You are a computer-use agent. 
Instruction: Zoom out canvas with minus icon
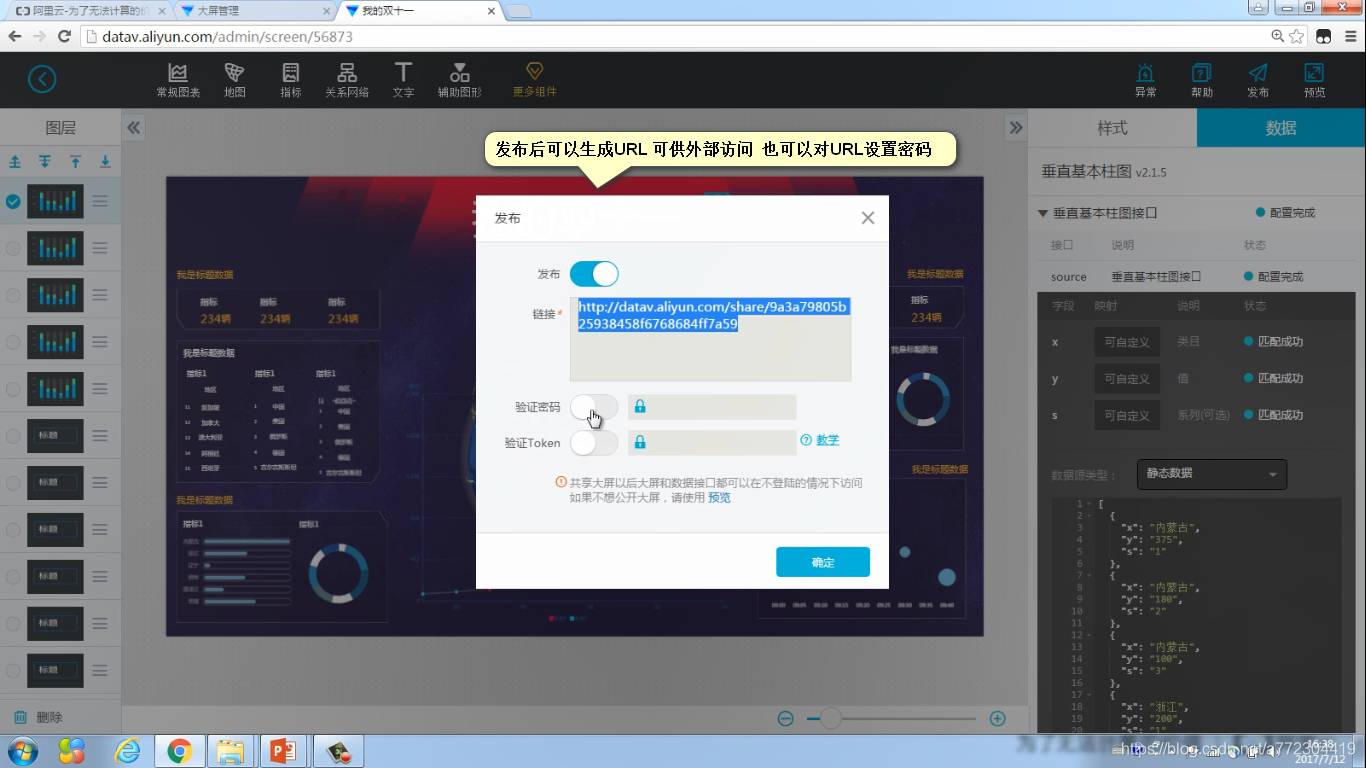coord(786,718)
